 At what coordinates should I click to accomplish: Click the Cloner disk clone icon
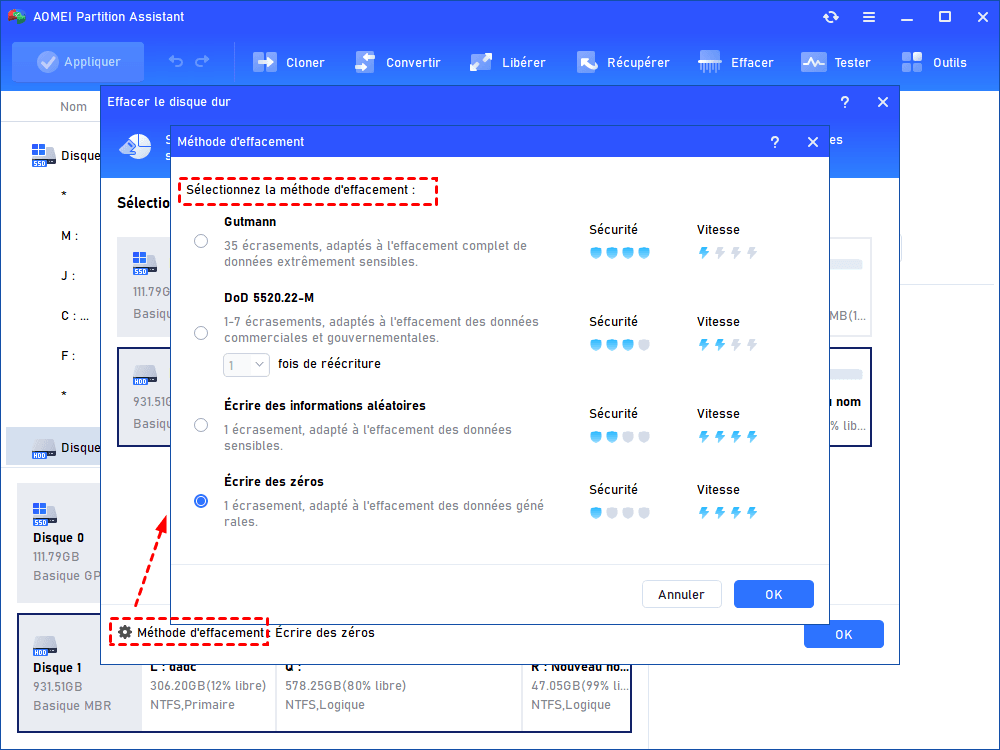[265, 62]
